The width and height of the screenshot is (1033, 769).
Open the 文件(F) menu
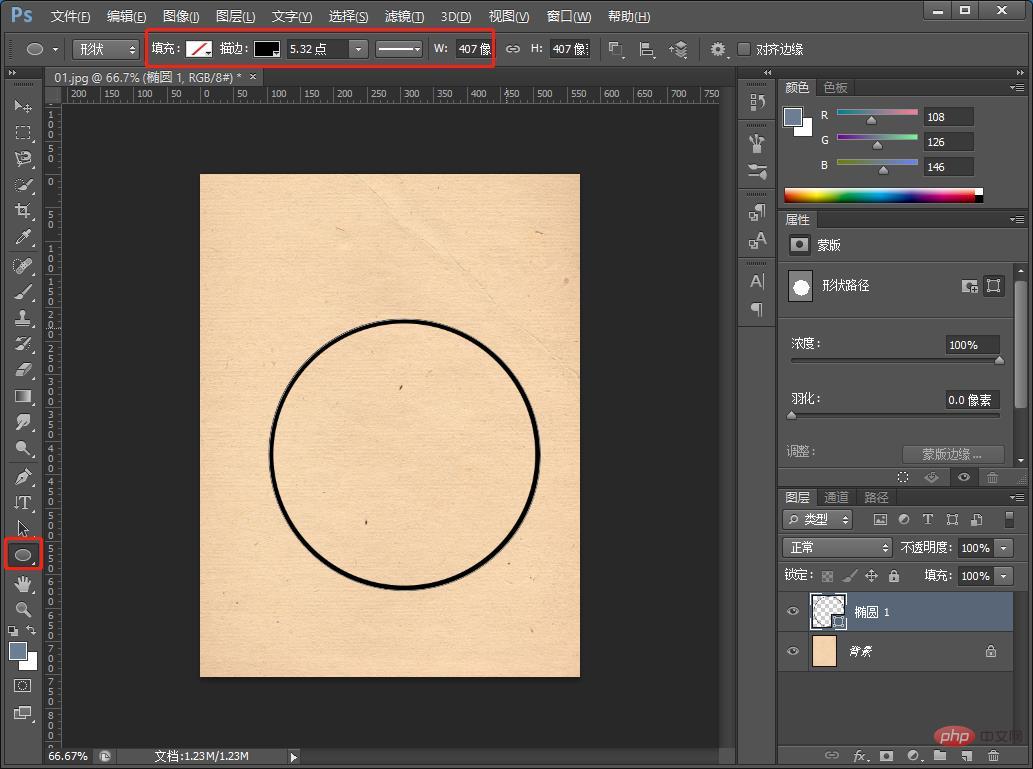click(x=70, y=16)
